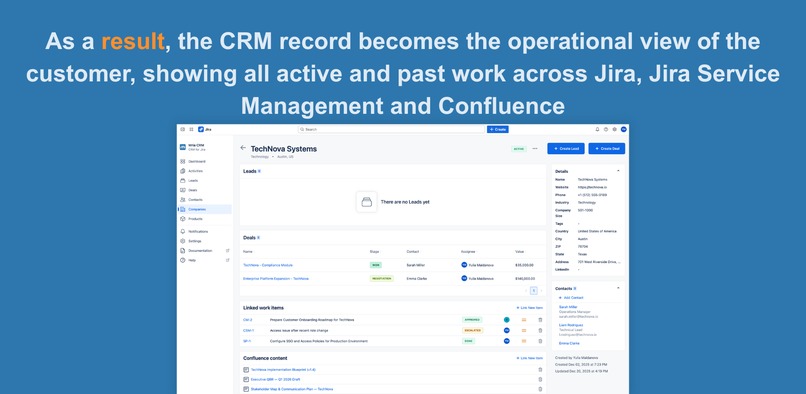Delete the Configure SSO linked item
Viewport: 806px width, 394px height.
click(540, 341)
